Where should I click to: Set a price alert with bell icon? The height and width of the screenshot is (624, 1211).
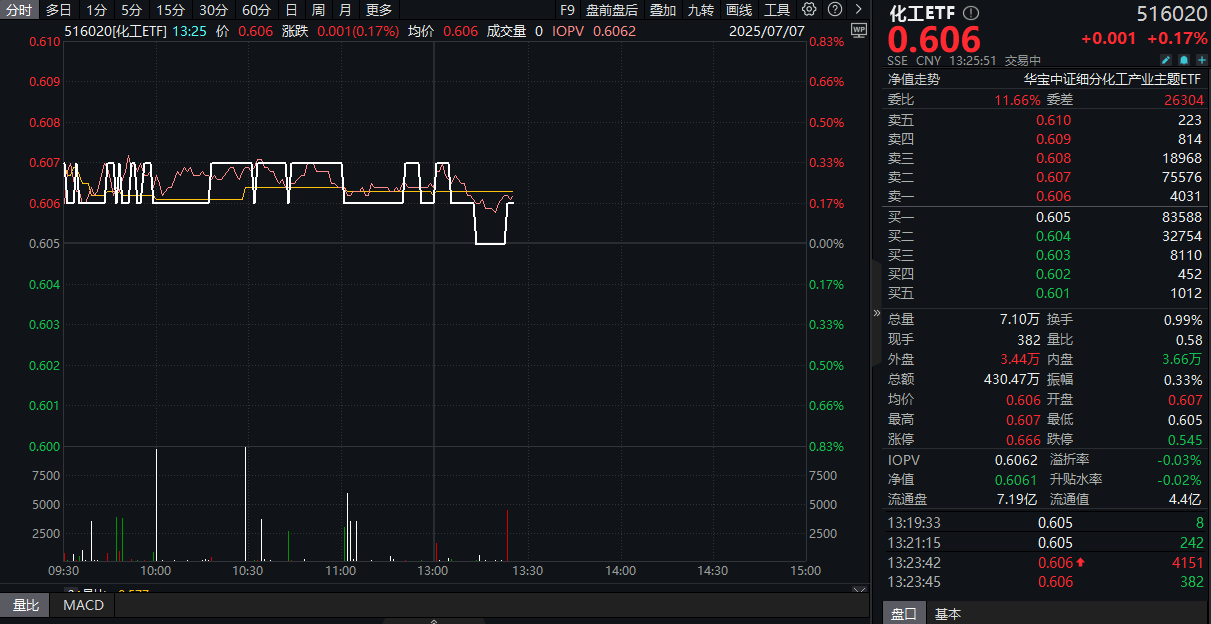[x=1183, y=60]
